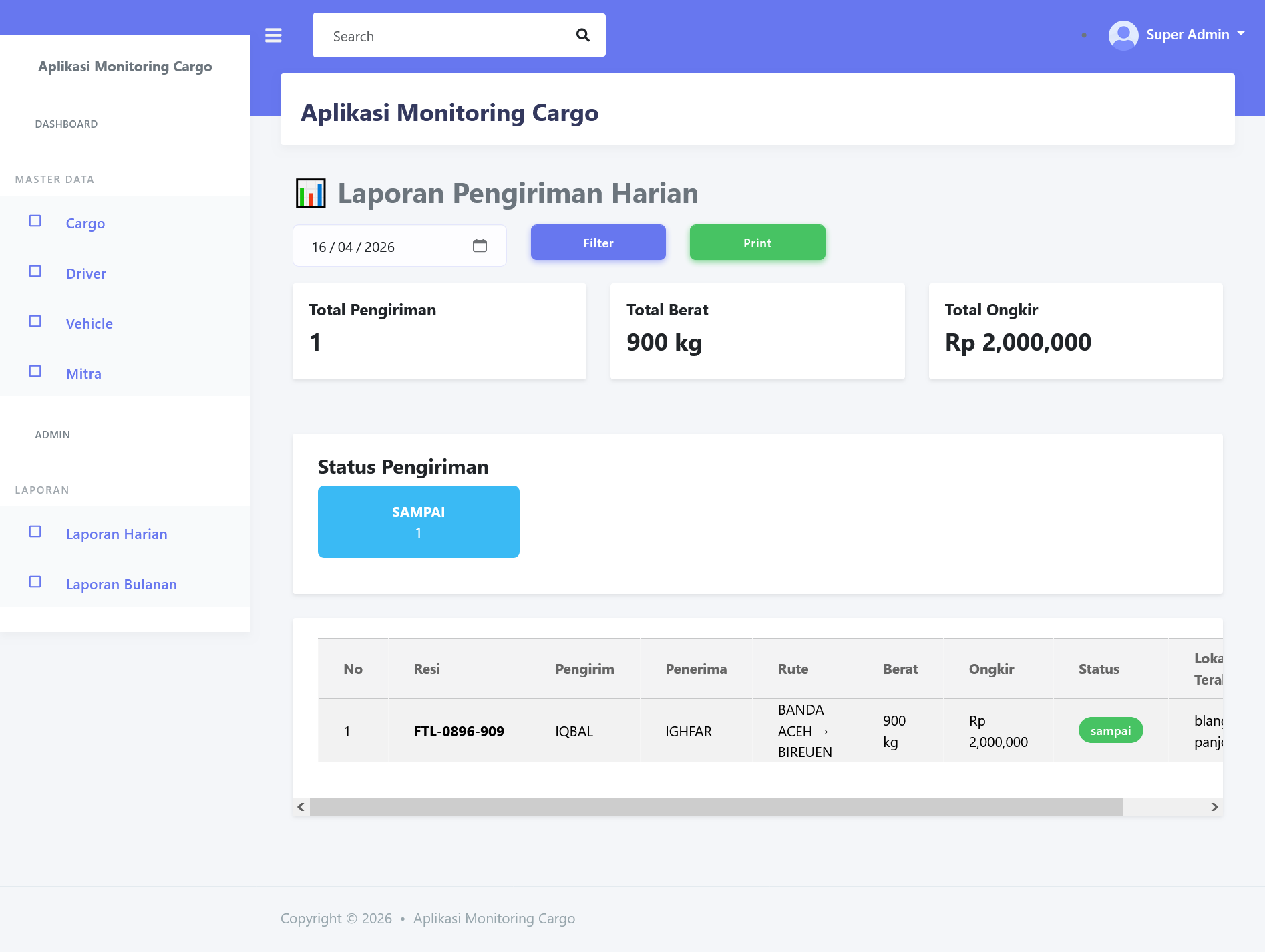Focus the Search input field
Viewport: 1265px width, 952px height.
pos(437,36)
